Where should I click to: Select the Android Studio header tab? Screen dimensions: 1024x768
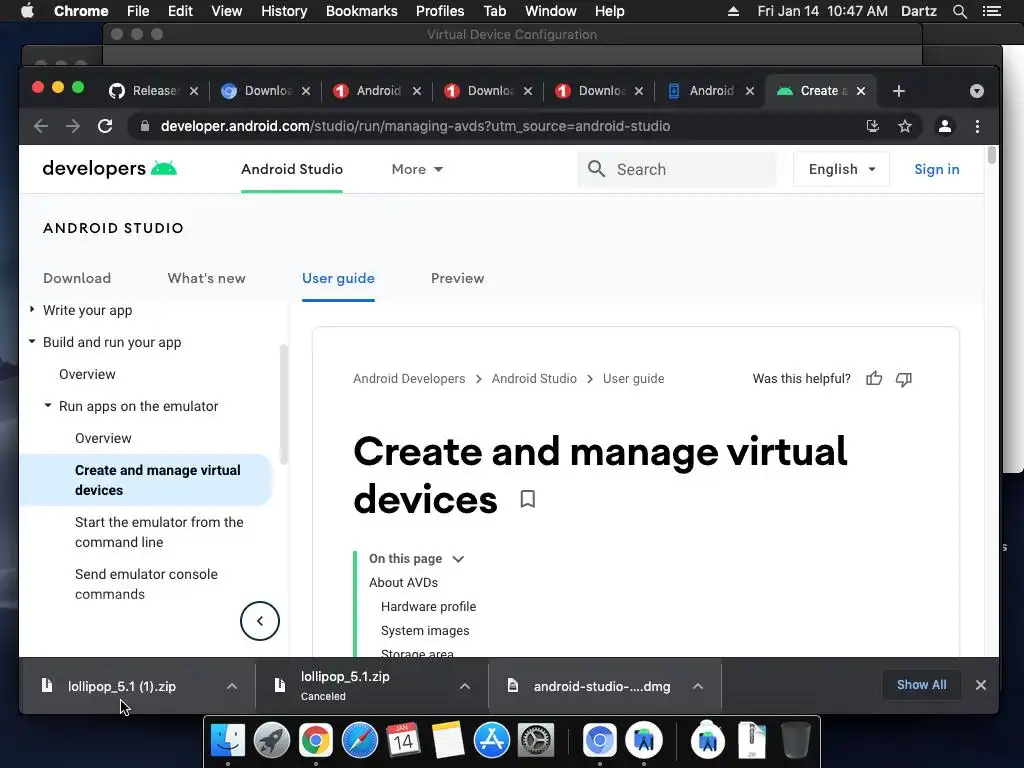tap(292, 169)
